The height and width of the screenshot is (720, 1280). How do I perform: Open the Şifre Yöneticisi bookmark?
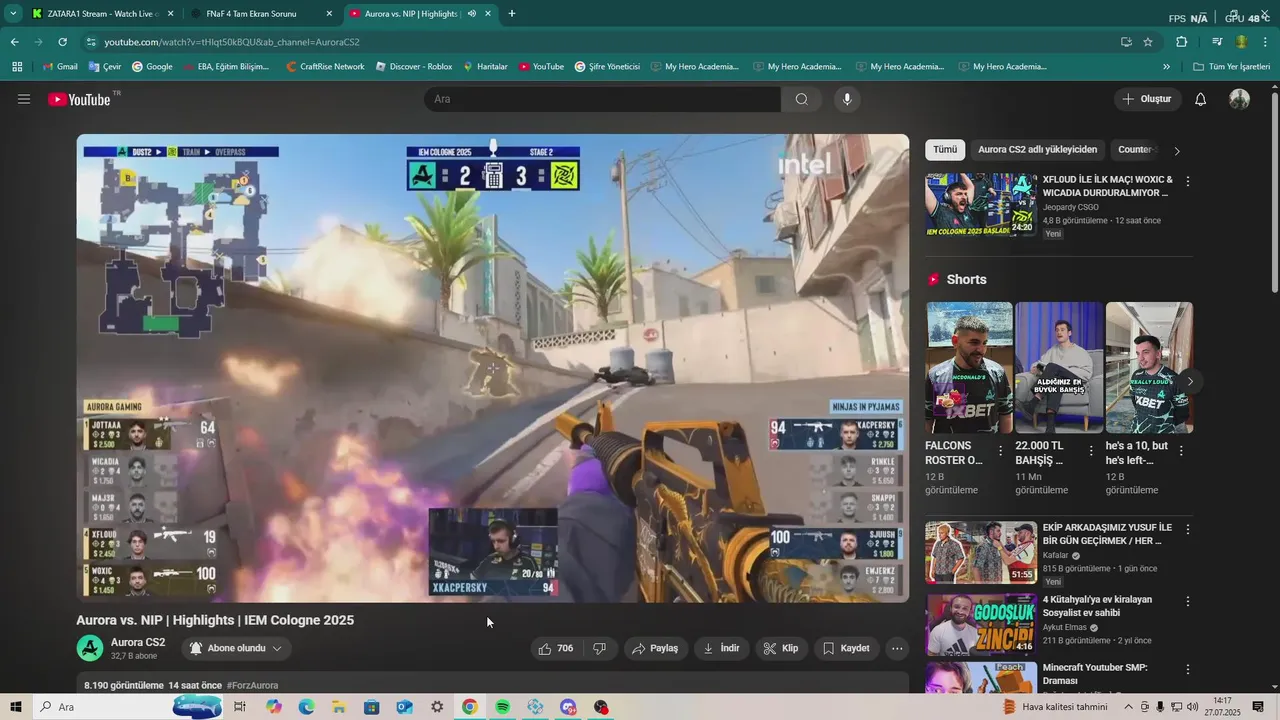pos(607,67)
